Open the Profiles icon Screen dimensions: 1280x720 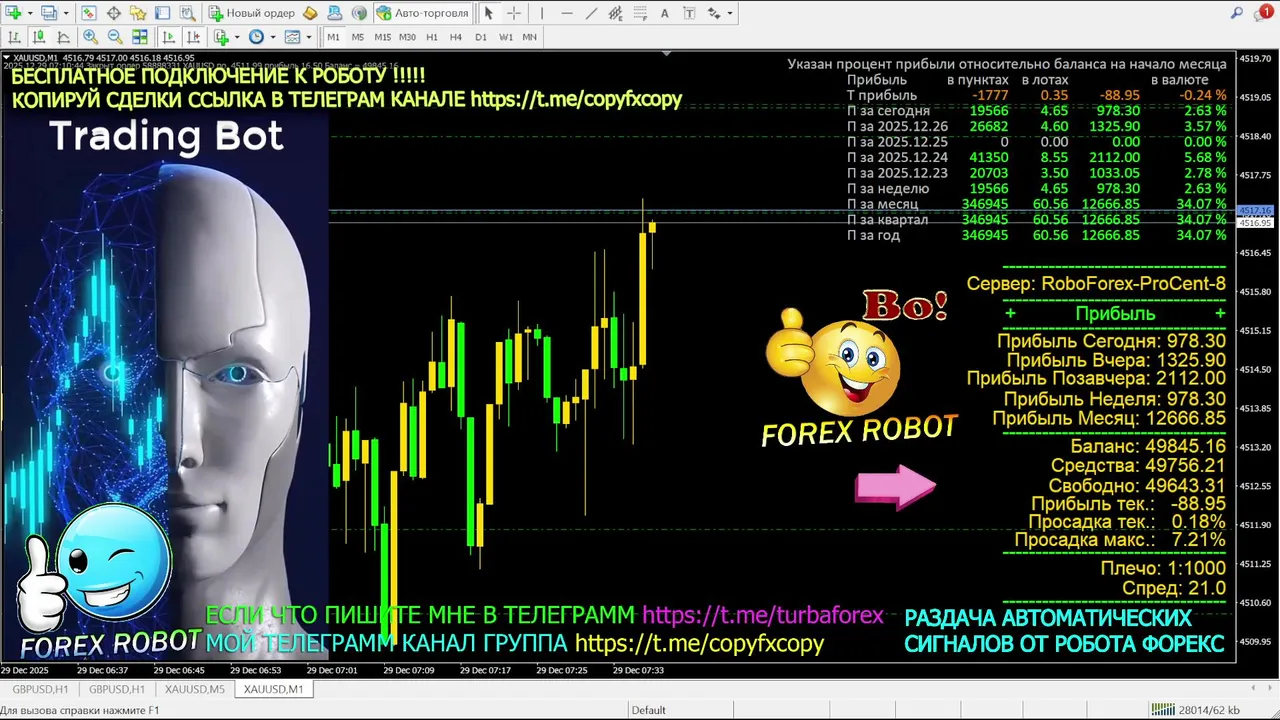[50, 13]
